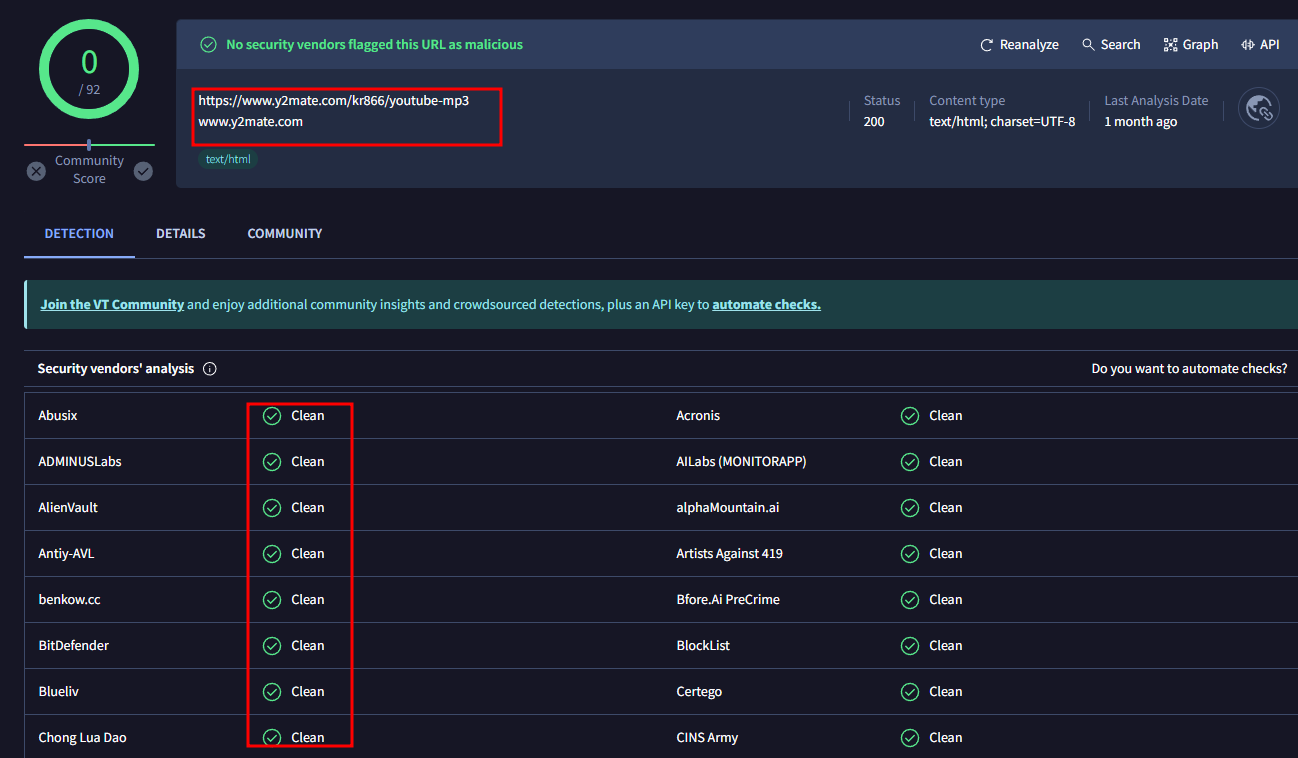Click the AlienVault vendor name
The image size is (1298, 758).
coord(68,507)
